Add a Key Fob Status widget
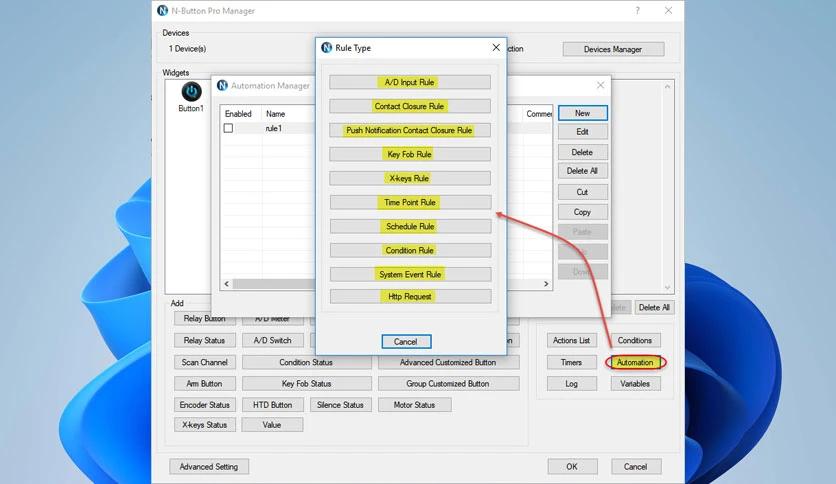 tap(307, 383)
